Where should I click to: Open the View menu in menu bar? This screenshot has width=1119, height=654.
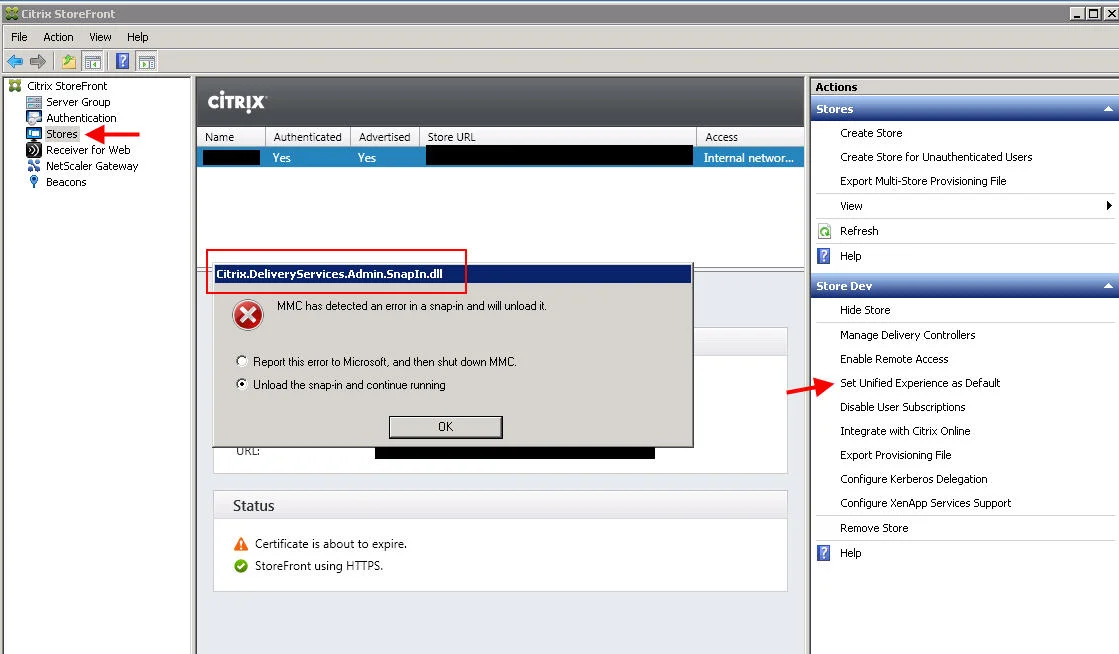tap(100, 37)
